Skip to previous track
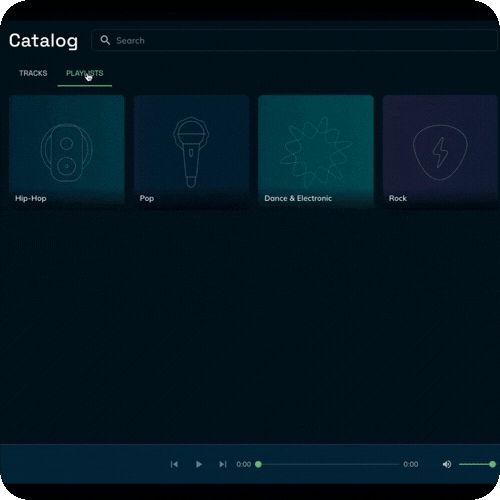Image resolution: width=500 pixels, height=500 pixels. (x=174, y=464)
